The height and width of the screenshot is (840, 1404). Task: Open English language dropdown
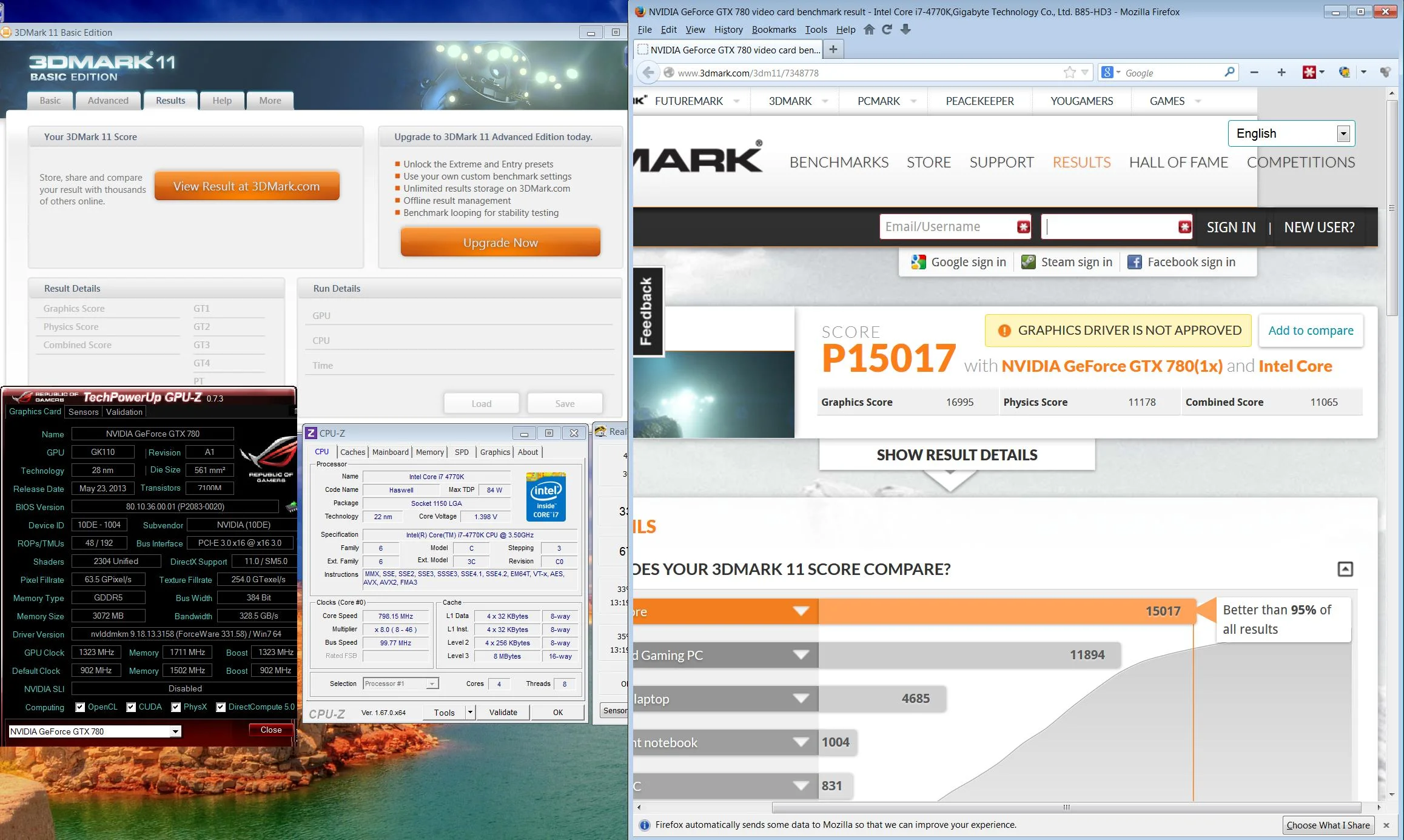coord(1292,133)
